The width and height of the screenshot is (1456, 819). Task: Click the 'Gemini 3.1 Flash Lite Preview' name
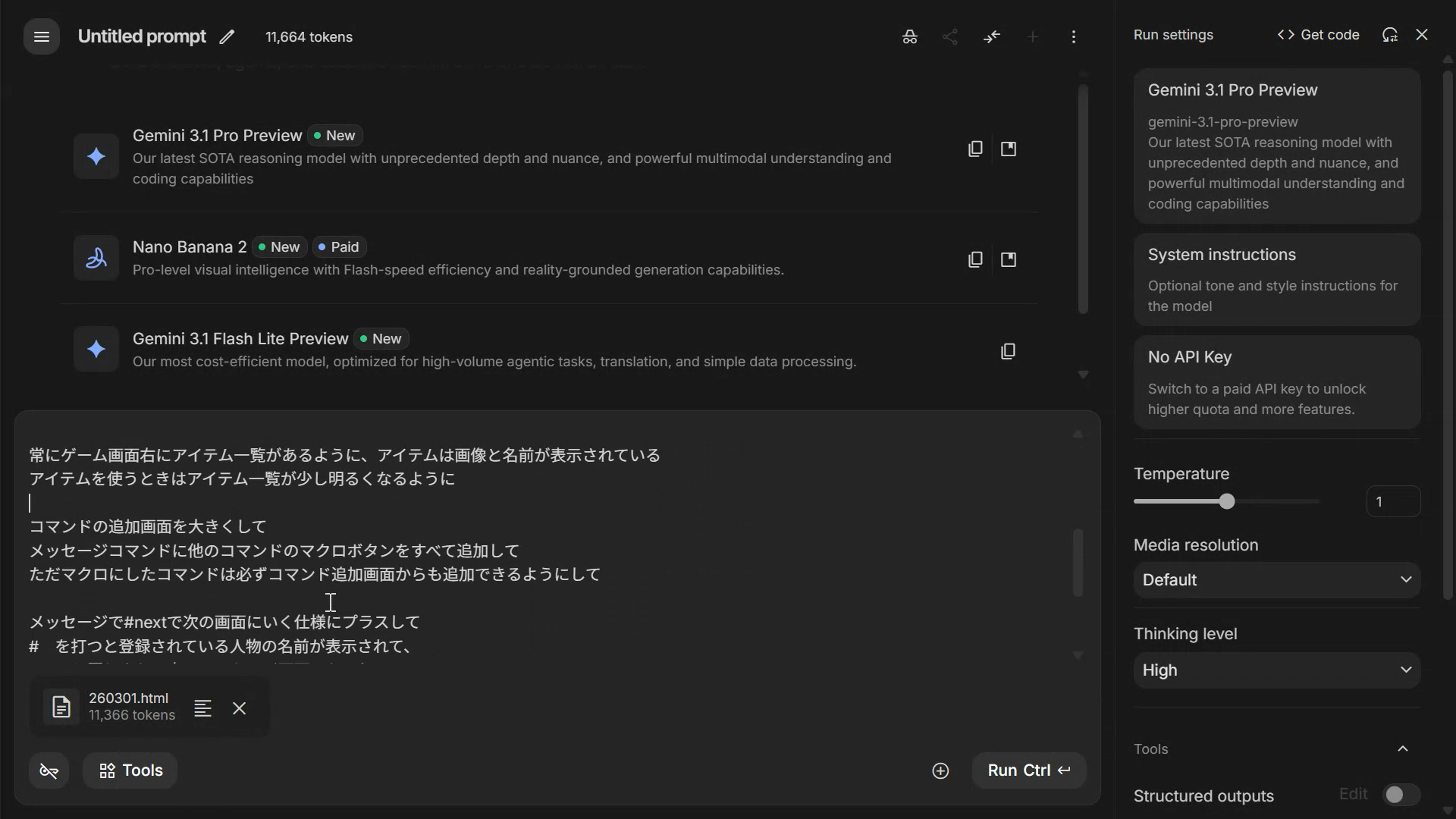[x=240, y=339]
